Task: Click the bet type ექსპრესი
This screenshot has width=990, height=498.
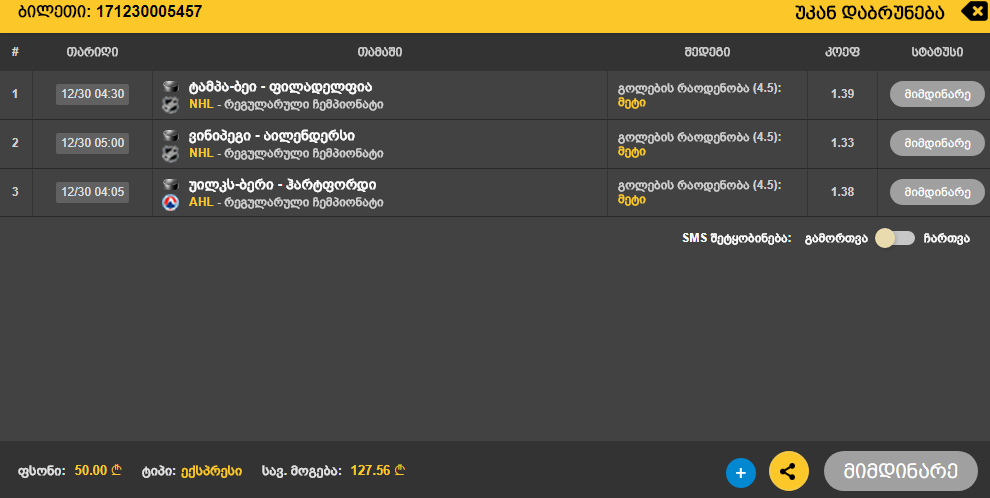Action: 211,471
